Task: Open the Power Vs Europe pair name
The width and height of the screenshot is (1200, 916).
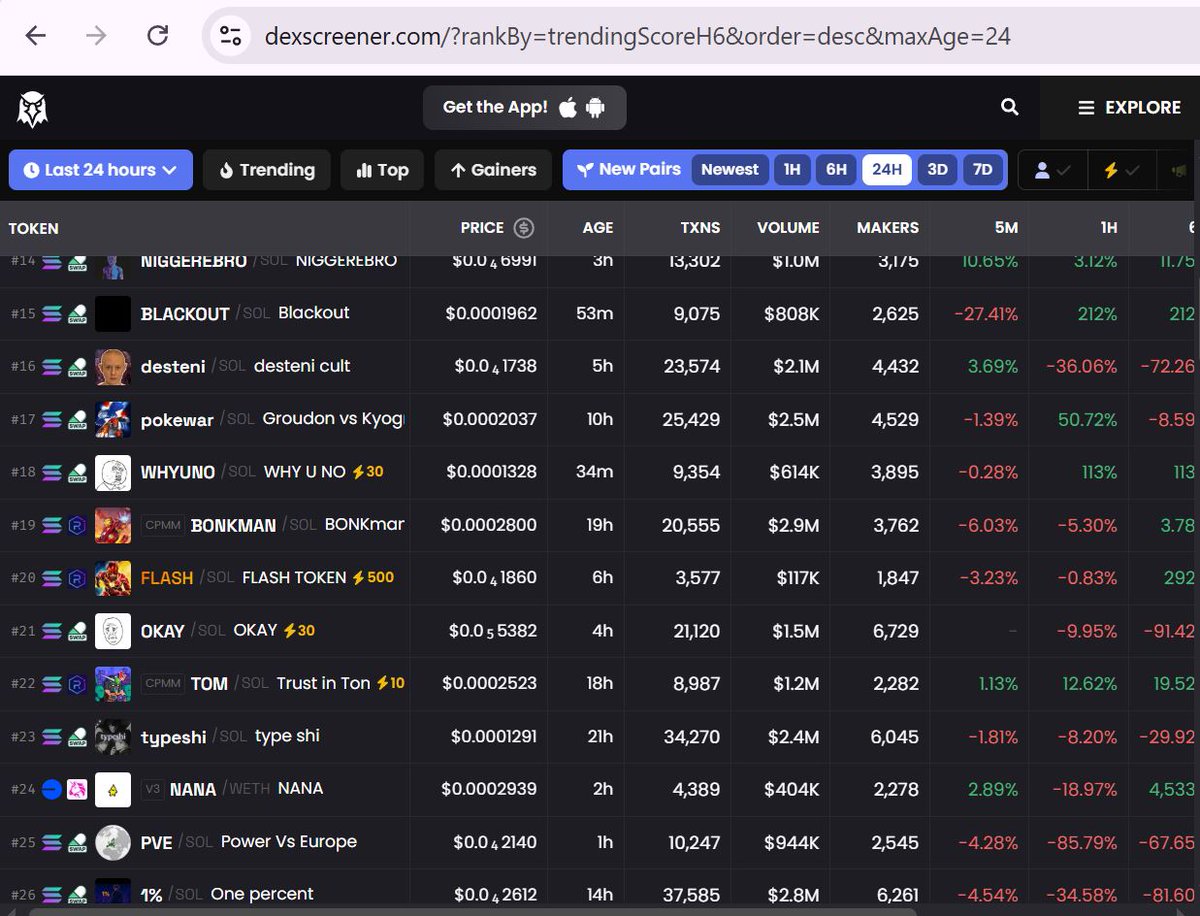Action: (288, 841)
